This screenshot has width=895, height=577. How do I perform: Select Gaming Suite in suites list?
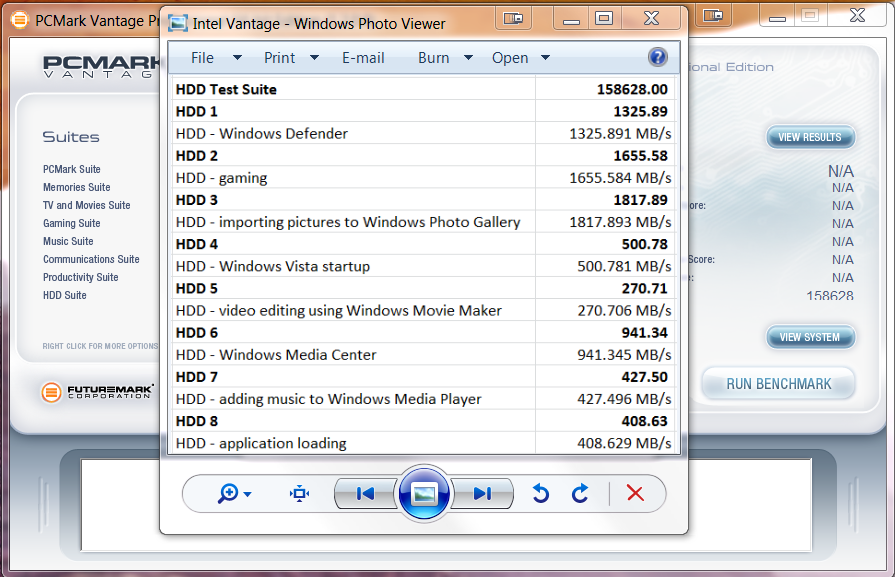(71, 223)
